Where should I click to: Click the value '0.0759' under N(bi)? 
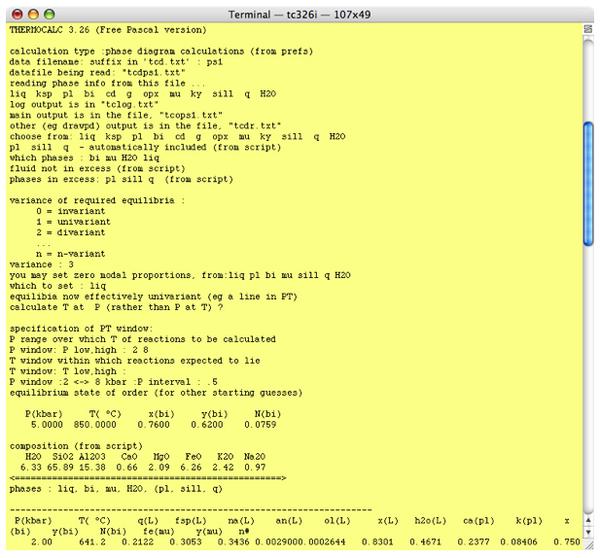point(260,425)
